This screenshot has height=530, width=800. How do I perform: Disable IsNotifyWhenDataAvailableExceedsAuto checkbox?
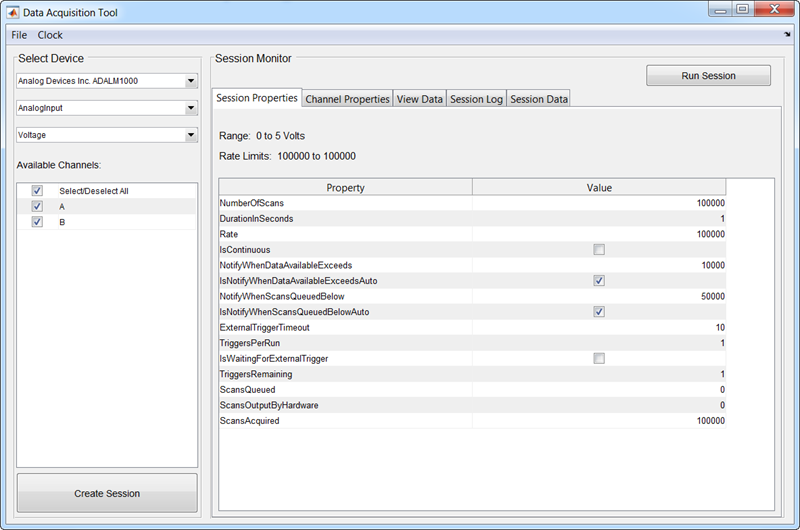pos(599,281)
